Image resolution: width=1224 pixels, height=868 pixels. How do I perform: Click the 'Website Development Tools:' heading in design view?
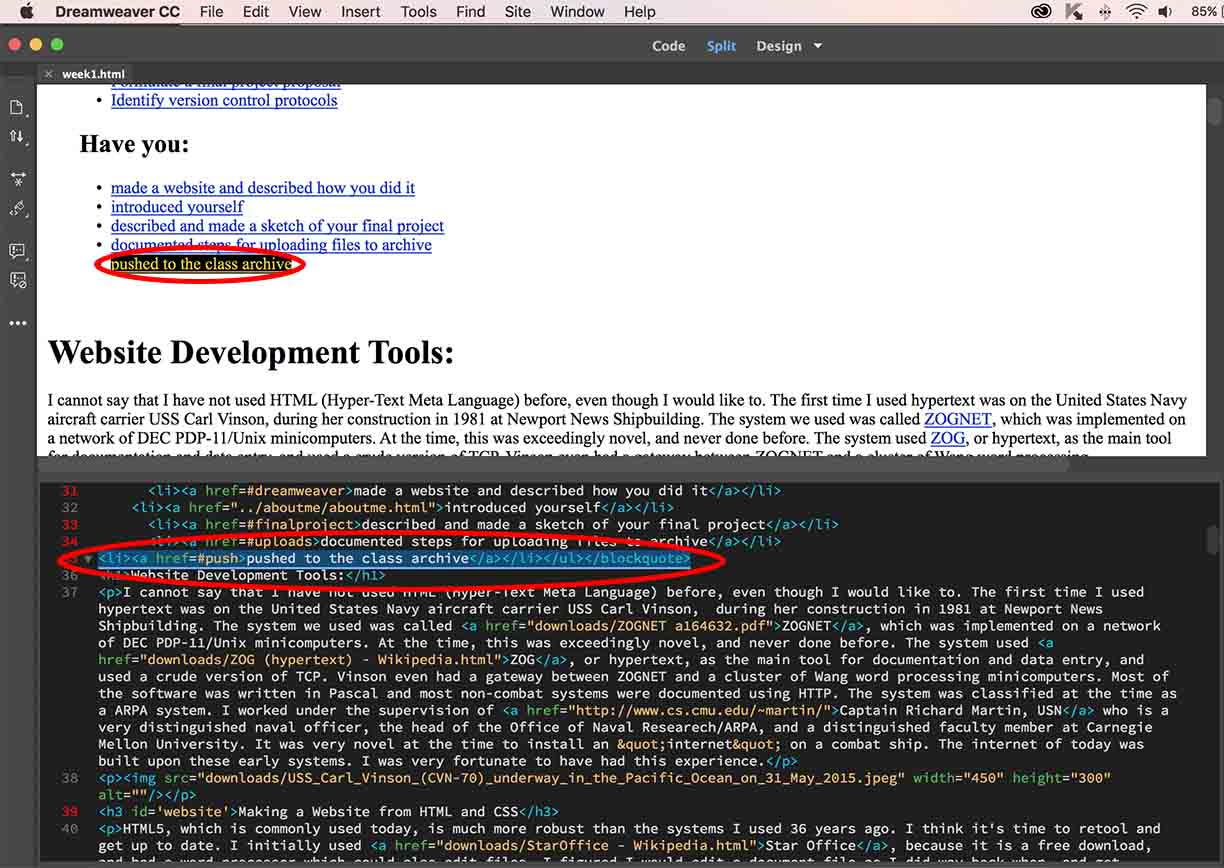(x=251, y=352)
